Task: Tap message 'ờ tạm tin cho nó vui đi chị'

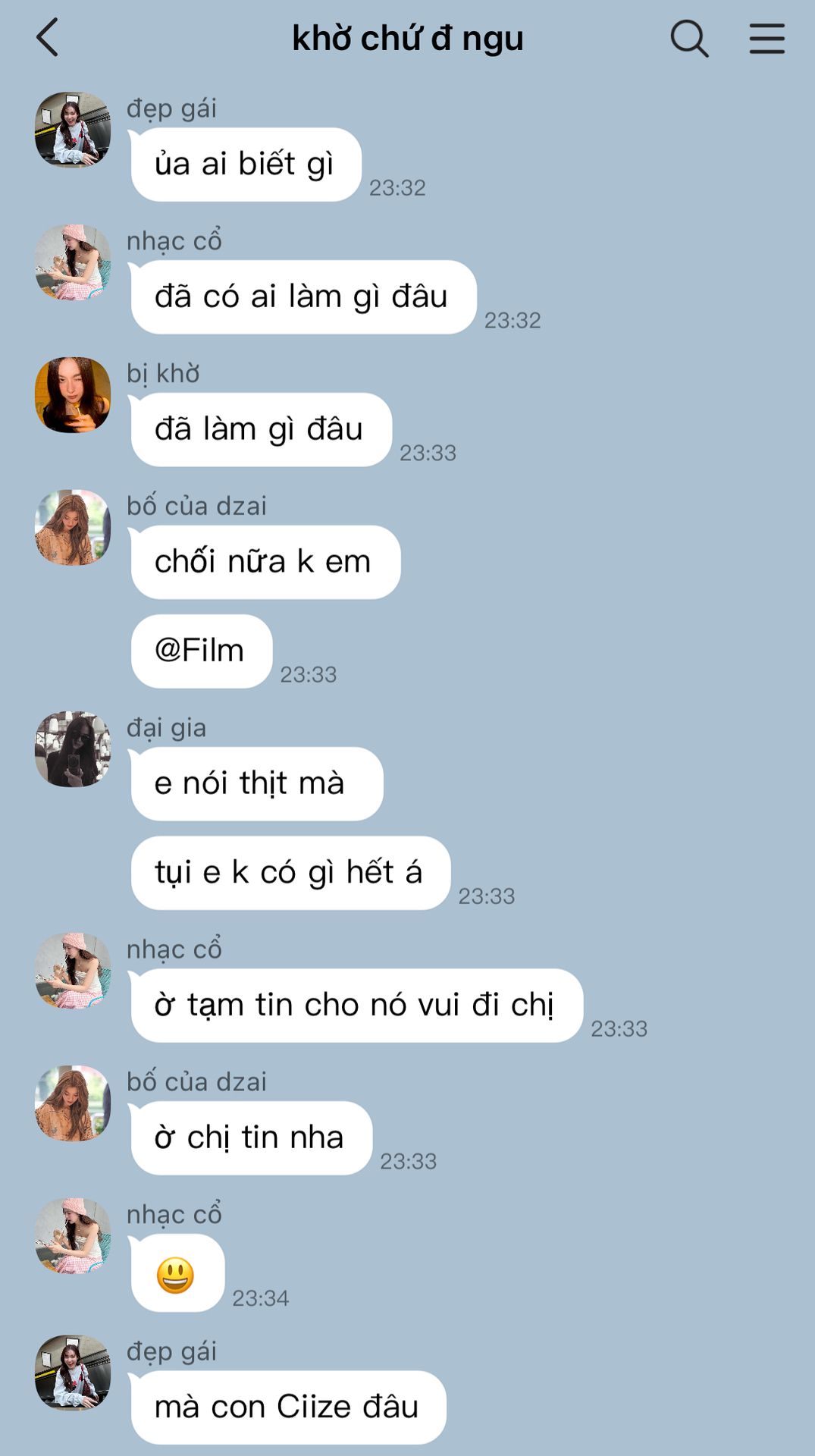Action: click(x=356, y=1006)
